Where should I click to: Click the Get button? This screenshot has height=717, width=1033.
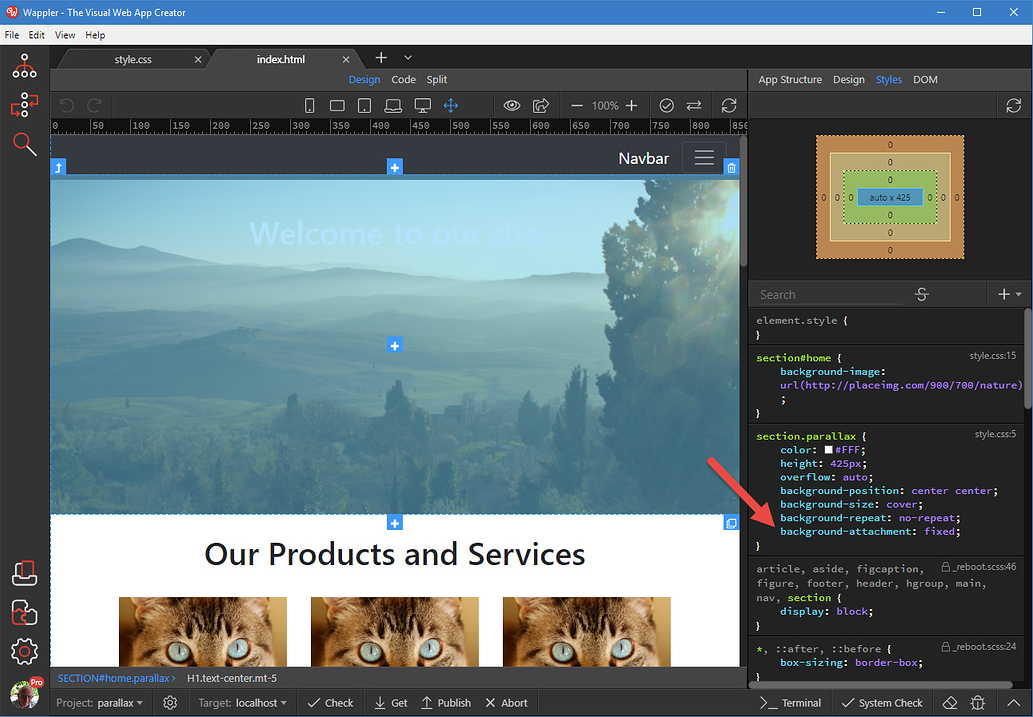pyautogui.click(x=389, y=702)
